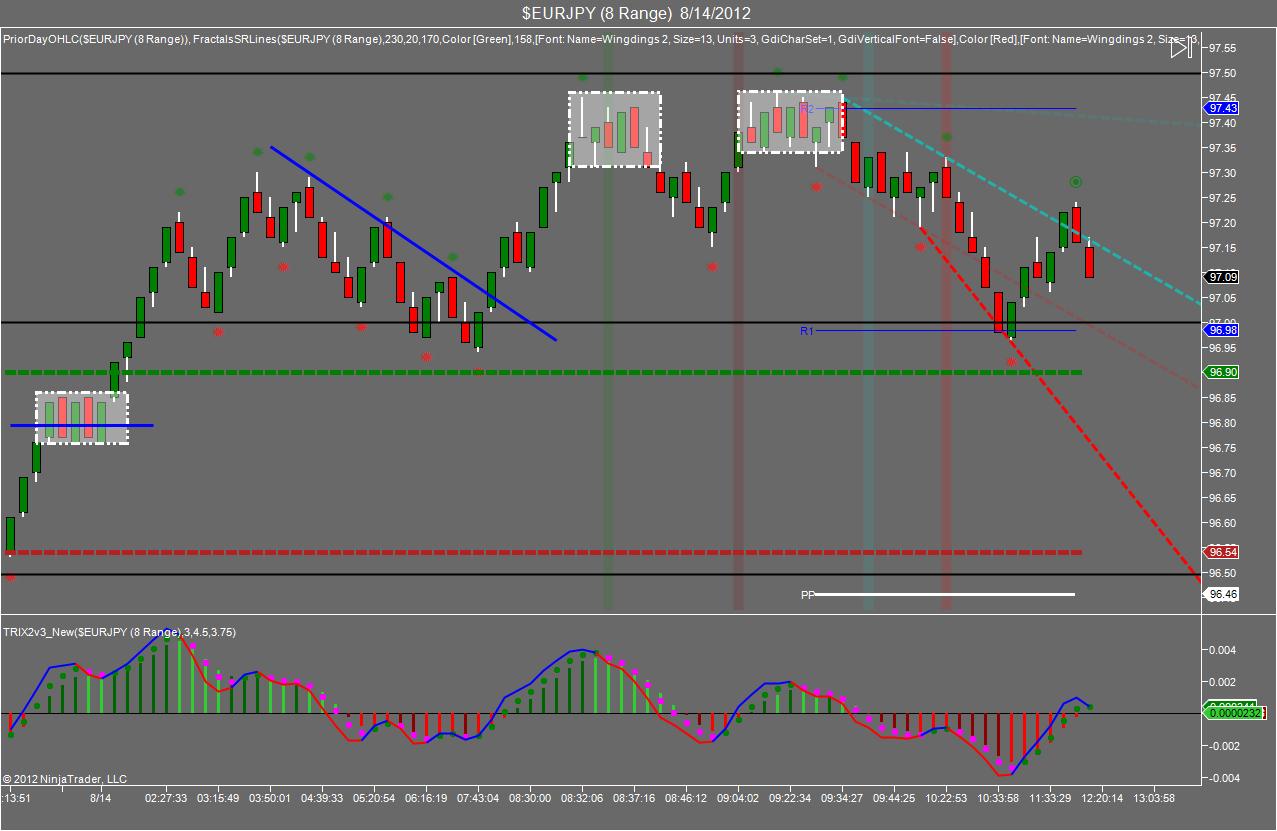1277x831 pixels.
Task: Select the black 97.09 current price marker
Action: tap(1222, 277)
